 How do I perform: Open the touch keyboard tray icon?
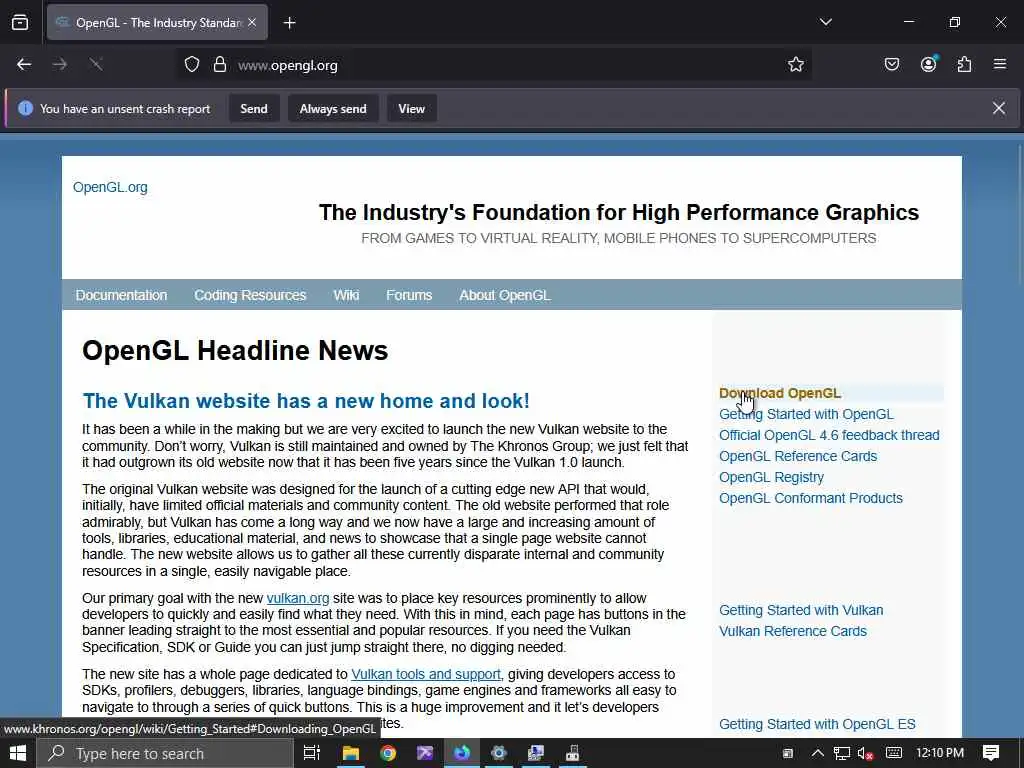(893, 753)
